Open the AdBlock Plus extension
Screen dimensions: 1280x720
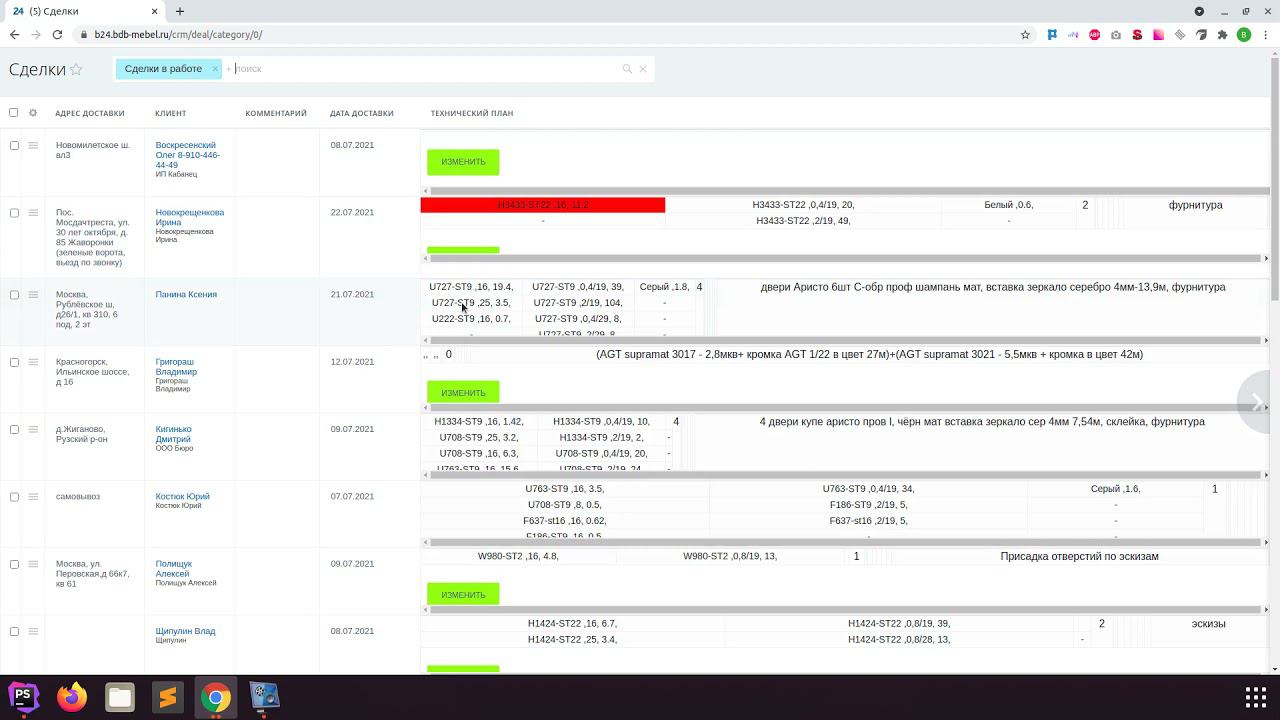pyautogui.click(x=1095, y=34)
